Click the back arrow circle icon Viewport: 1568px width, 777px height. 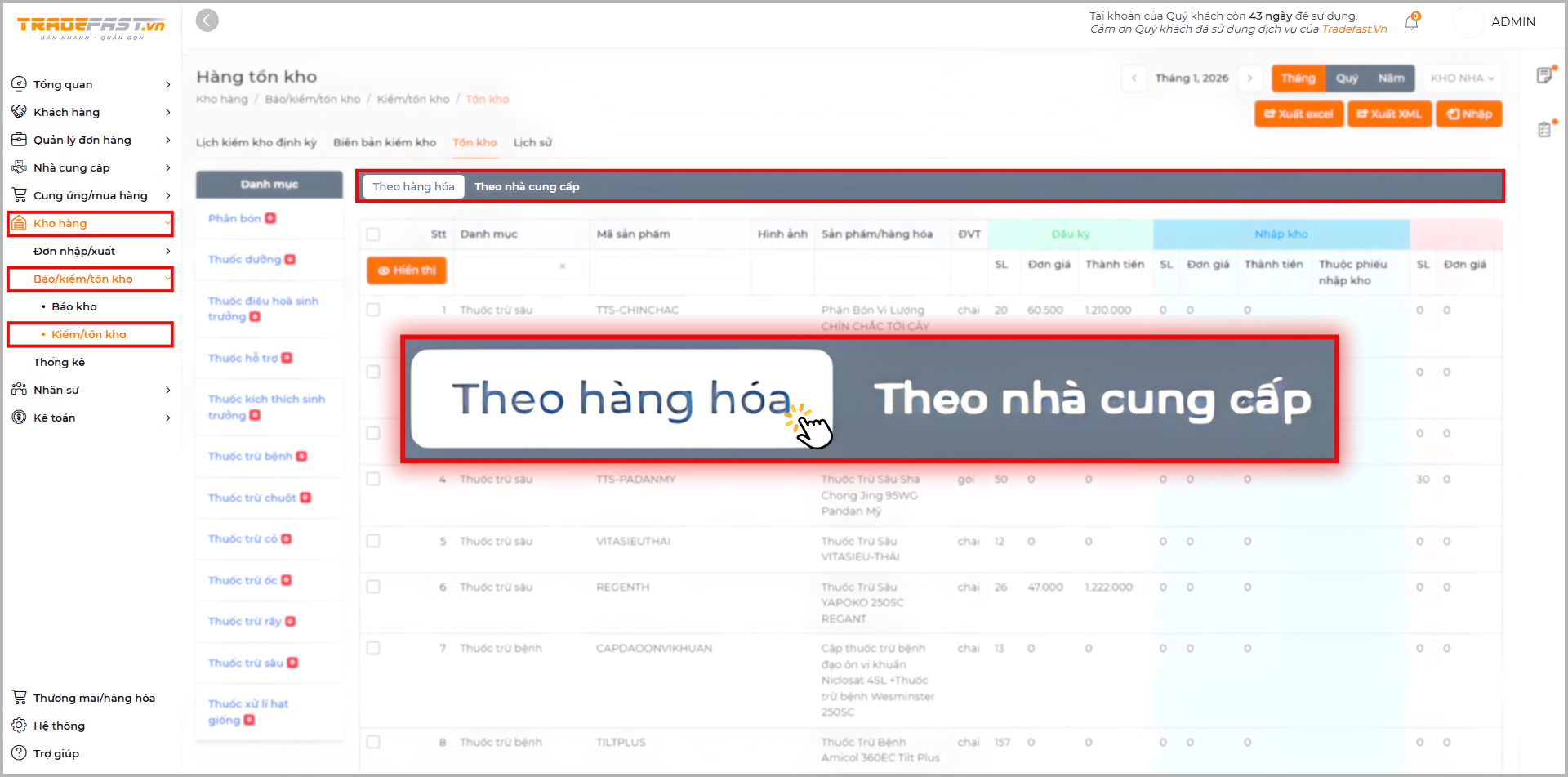coord(207,20)
